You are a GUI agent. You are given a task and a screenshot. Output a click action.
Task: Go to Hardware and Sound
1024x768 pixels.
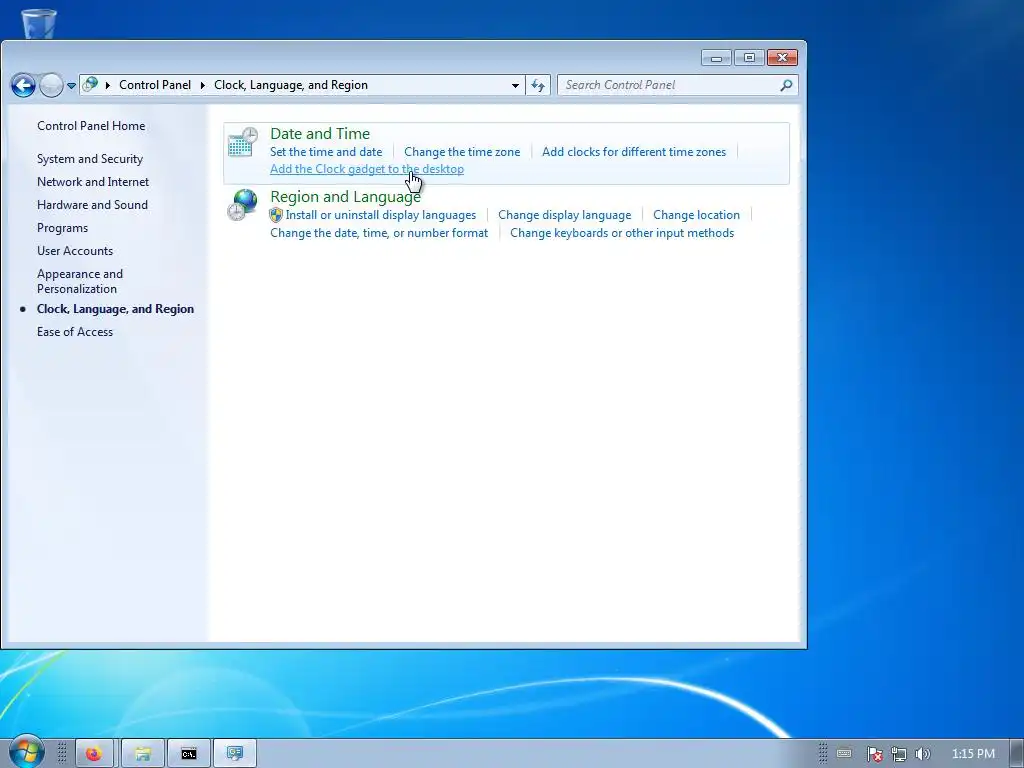92,204
